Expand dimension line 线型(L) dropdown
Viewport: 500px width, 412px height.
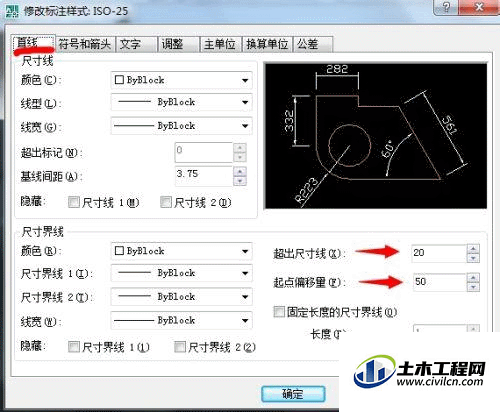click(181, 102)
